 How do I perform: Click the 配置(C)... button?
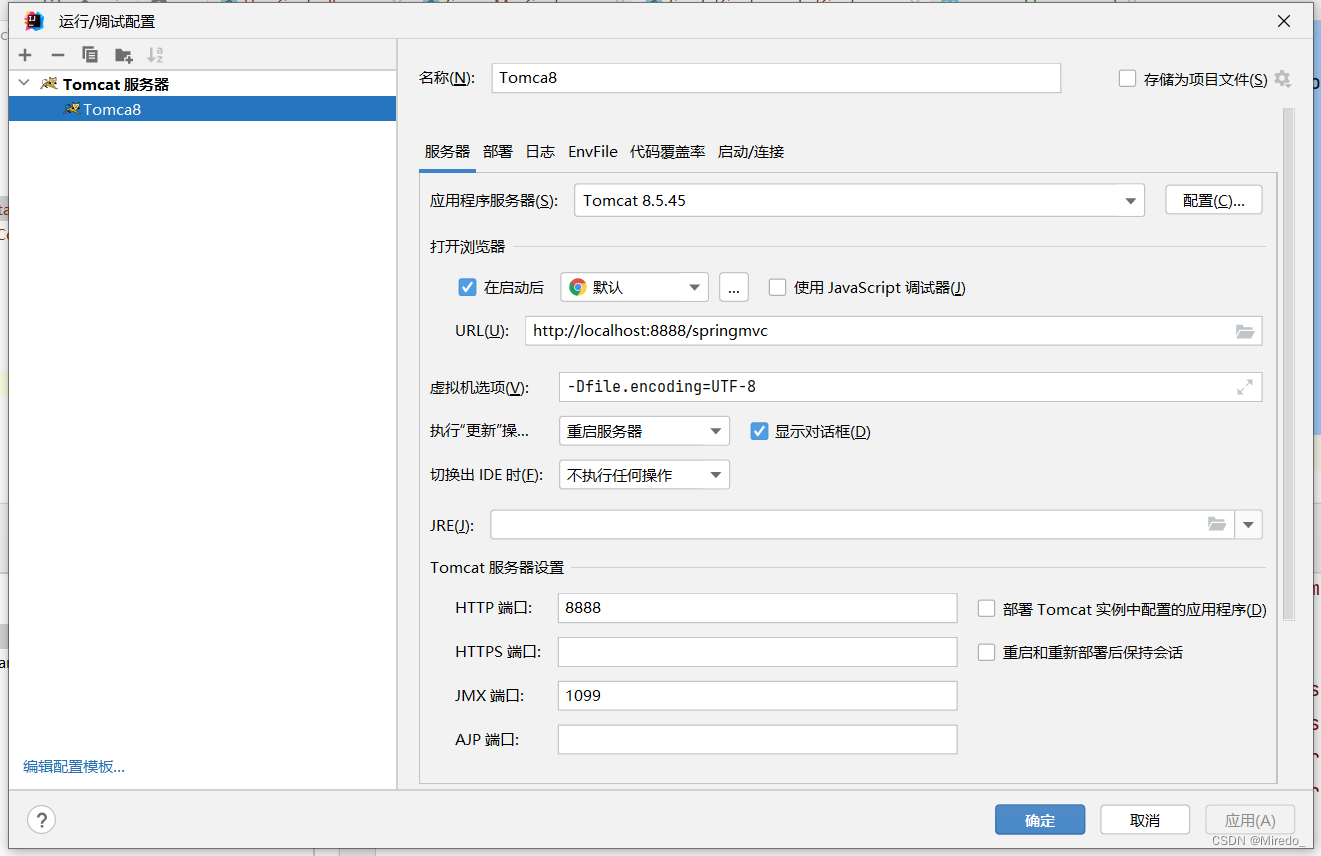(1214, 200)
